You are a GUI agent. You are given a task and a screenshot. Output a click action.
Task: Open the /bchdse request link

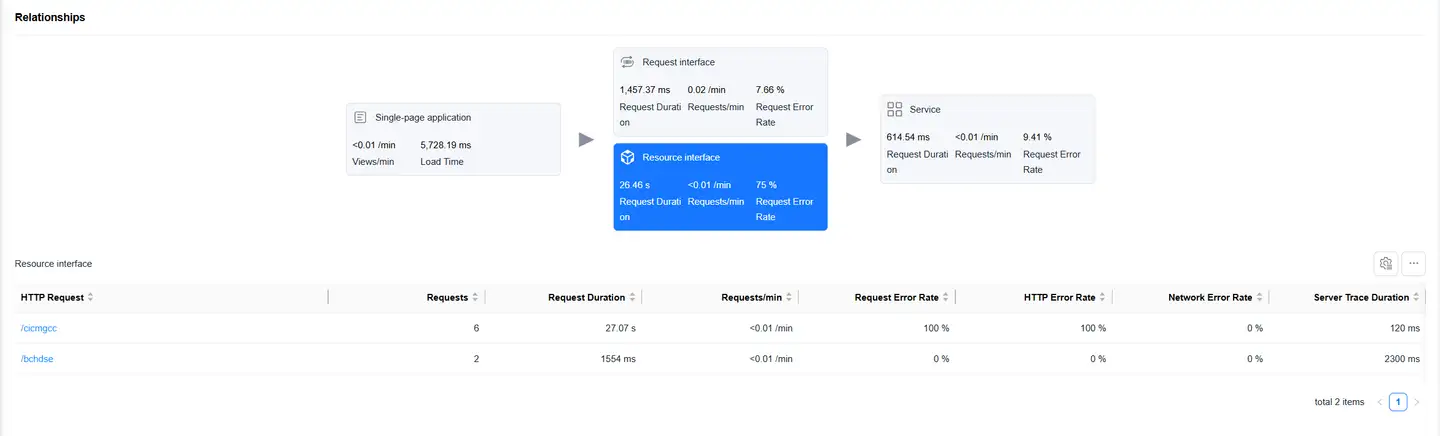(x=37, y=359)
